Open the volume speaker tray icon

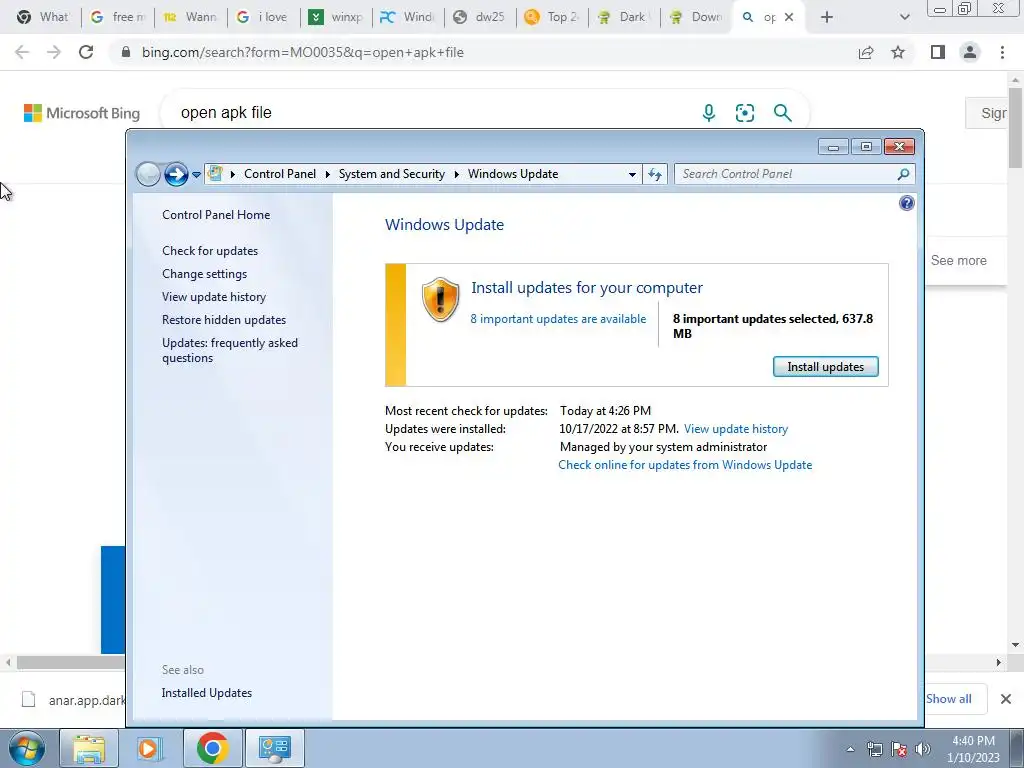tap(923, 749)
